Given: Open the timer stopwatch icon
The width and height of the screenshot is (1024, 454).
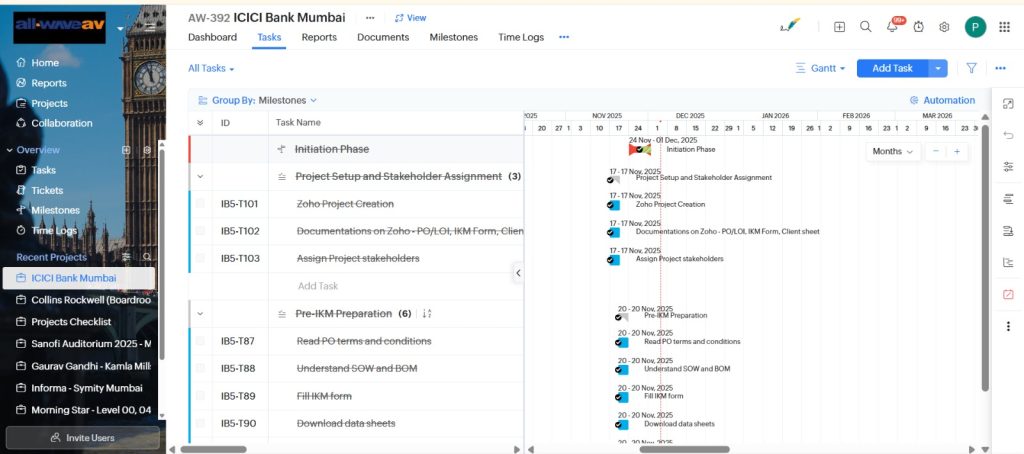Looking at the screenshot, I should click(x=918, y=27).
